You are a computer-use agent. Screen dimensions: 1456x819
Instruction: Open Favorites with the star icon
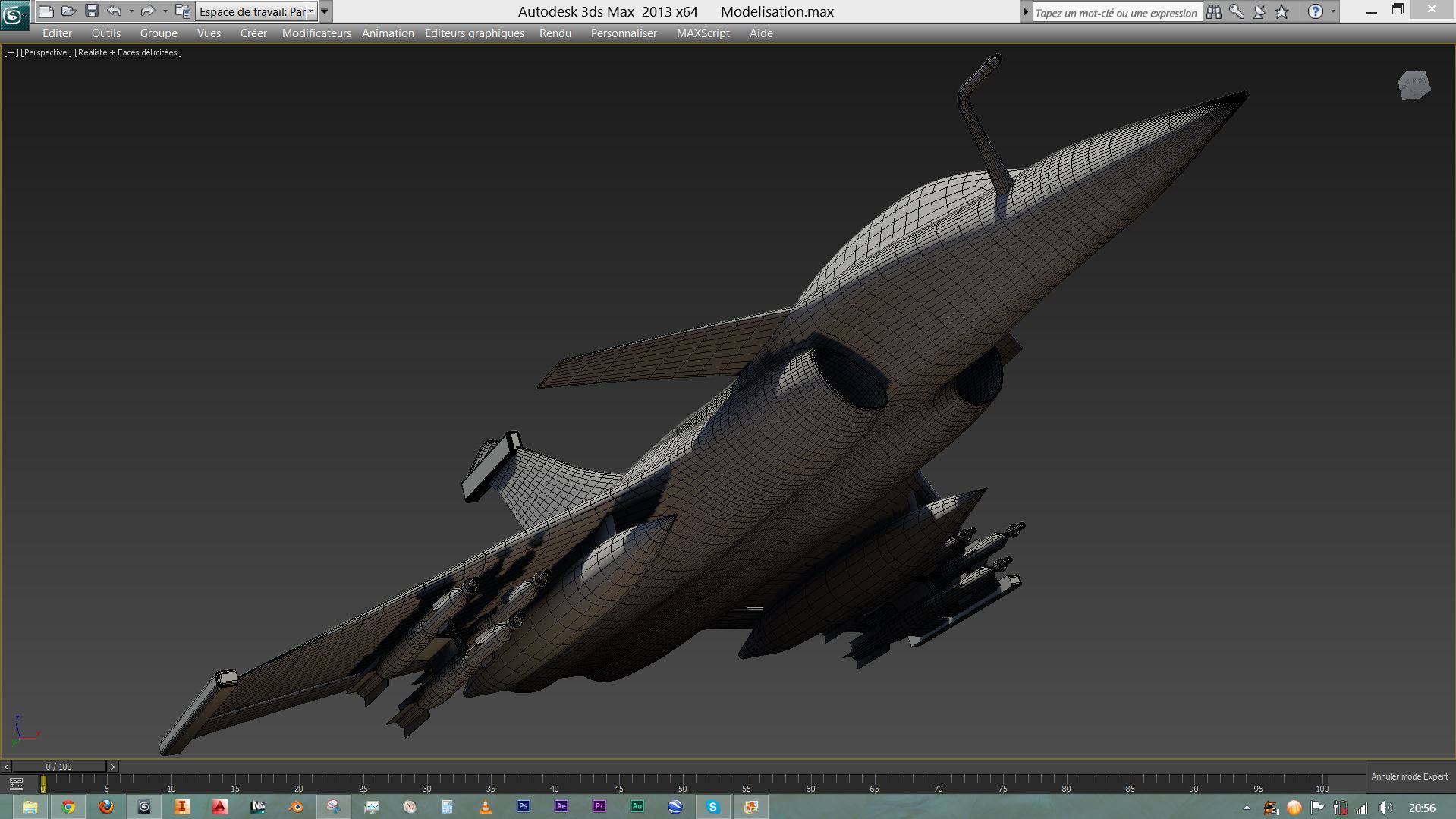coord(1282,12)
